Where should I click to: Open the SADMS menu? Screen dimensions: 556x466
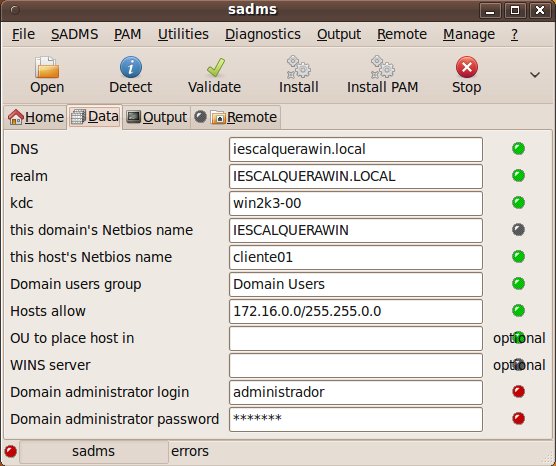[x=74, y=34]
